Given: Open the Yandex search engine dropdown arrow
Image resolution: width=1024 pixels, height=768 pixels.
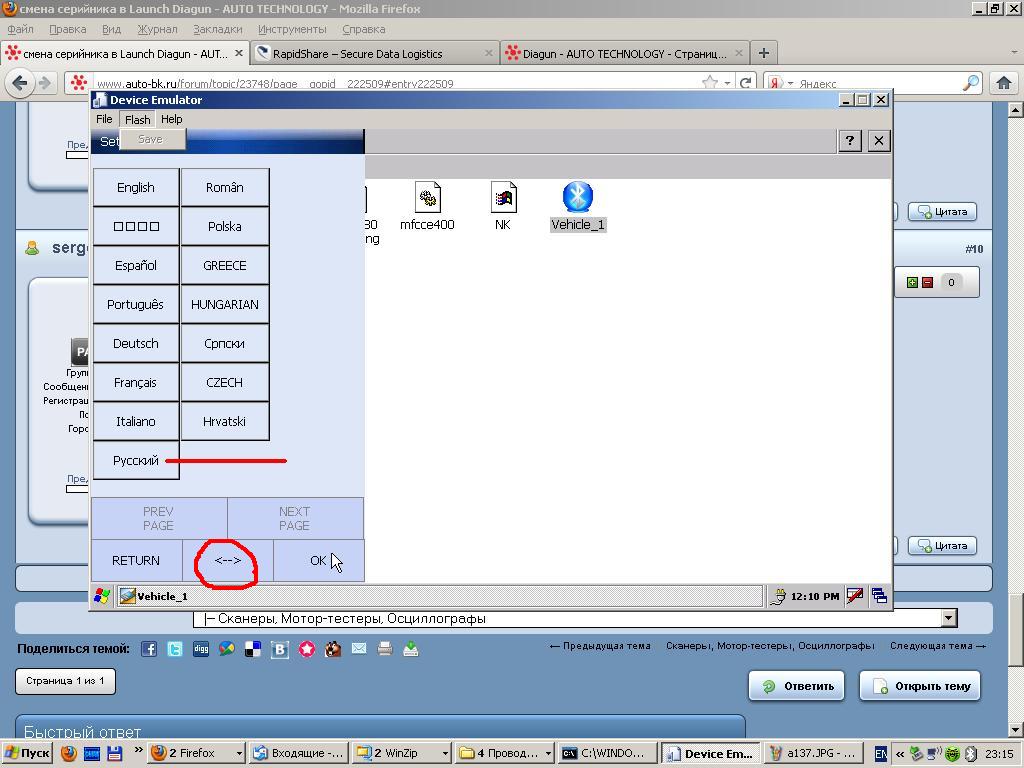Looking at the screenshot, I should [790, 84].
